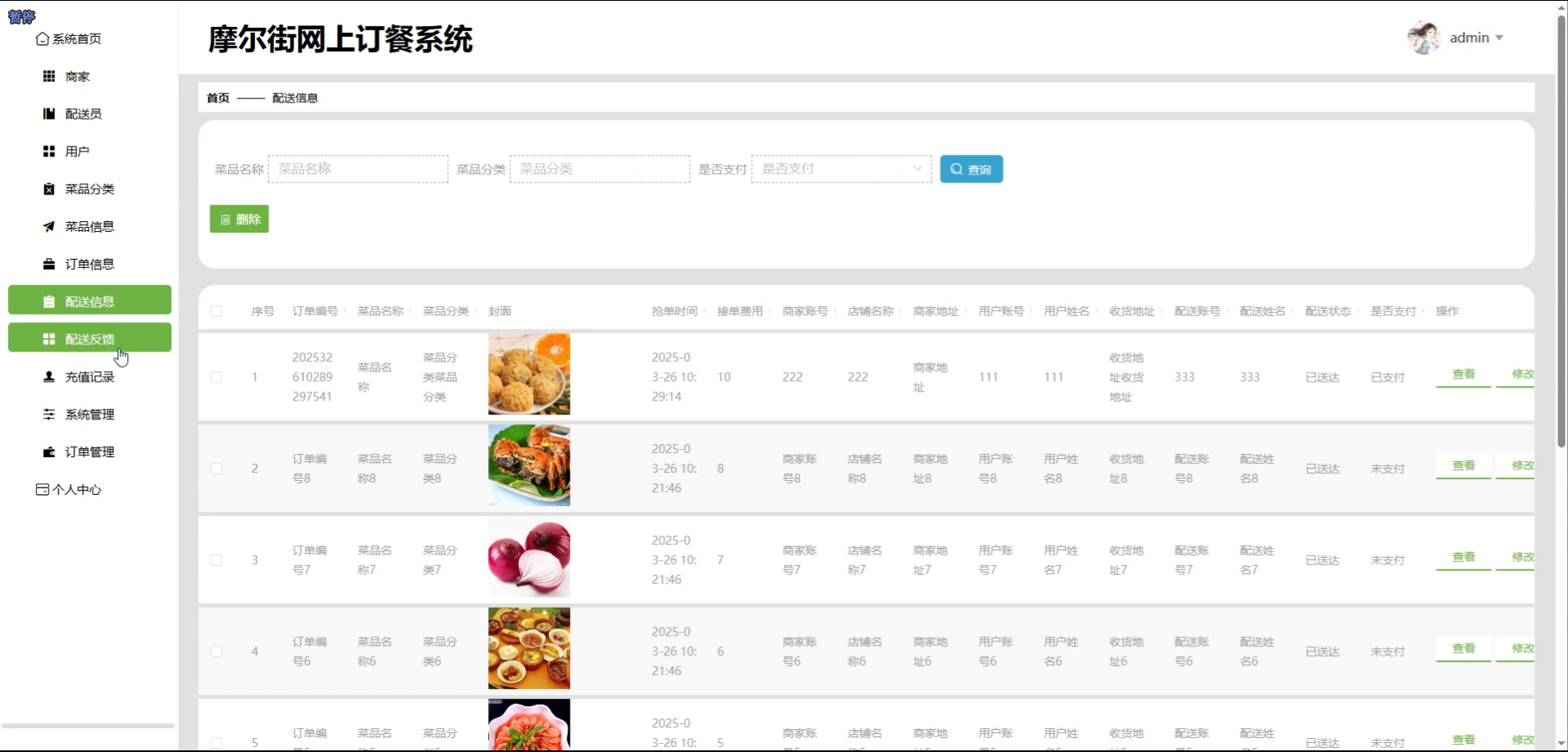Image resolution: width=1568 pixels, height=752 pixels.
Task: Click the 充值记录 user icon
Action: point(48,377)
